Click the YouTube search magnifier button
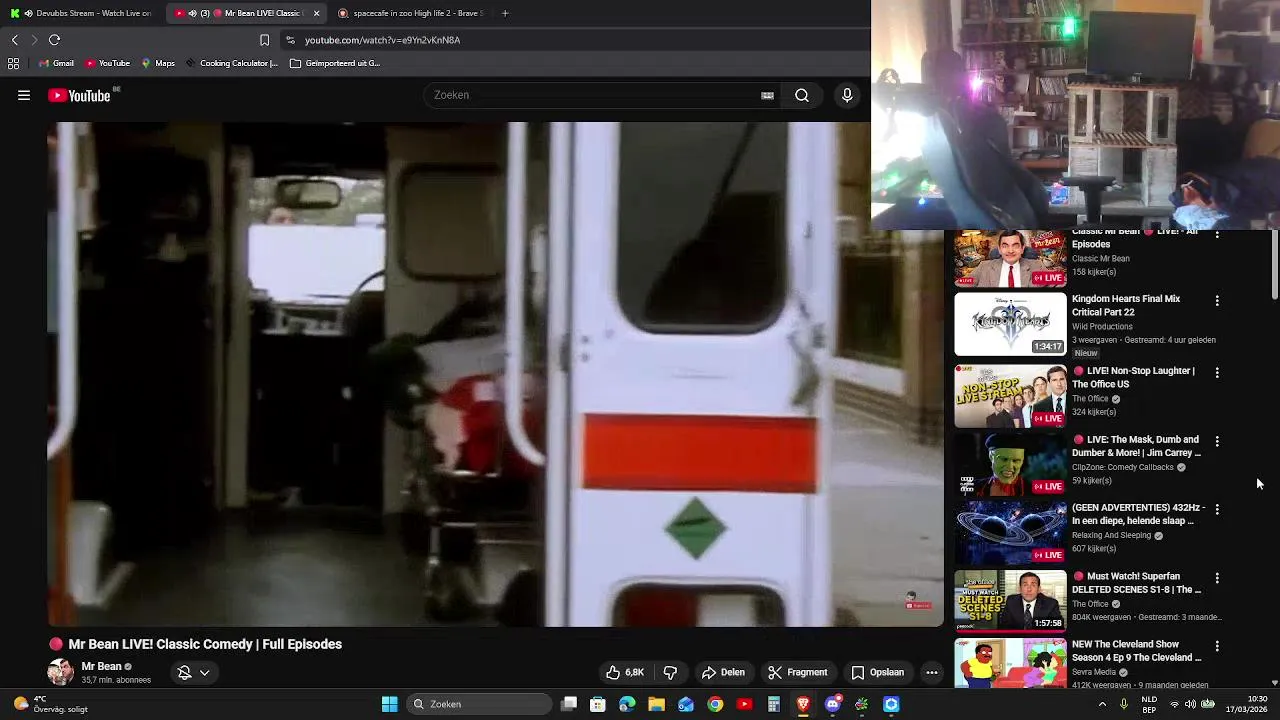 802,95
